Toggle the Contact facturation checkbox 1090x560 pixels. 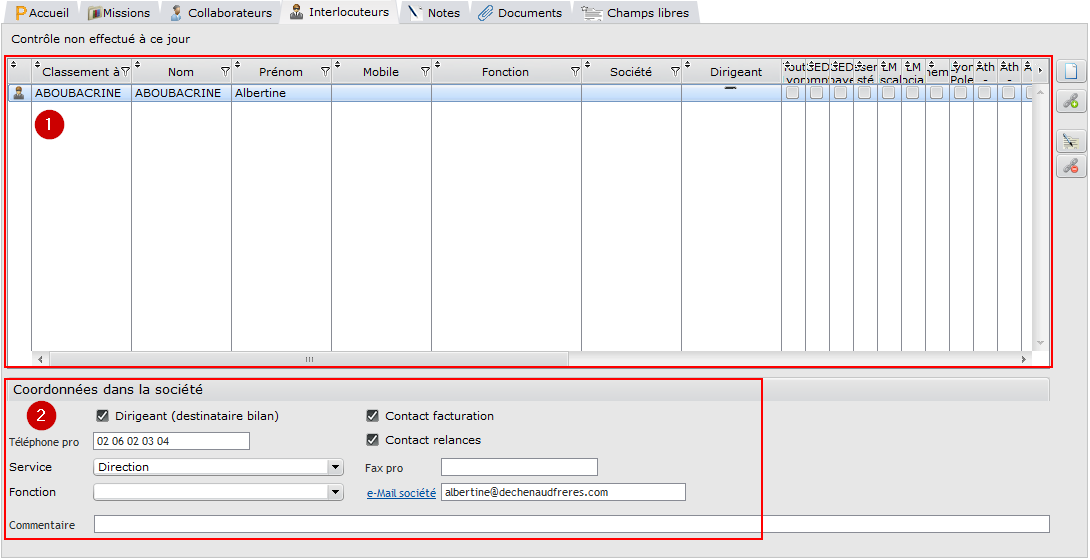[373, 415]
